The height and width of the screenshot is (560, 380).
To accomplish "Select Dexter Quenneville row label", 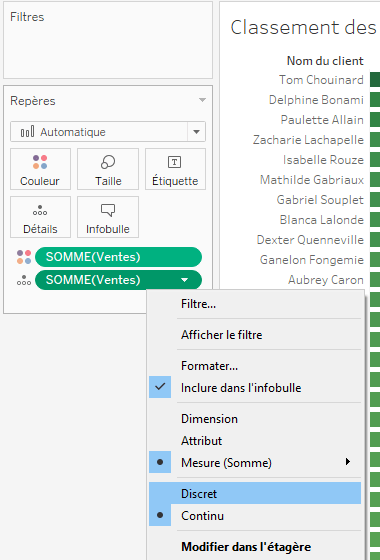I will [x=310, y=240].
